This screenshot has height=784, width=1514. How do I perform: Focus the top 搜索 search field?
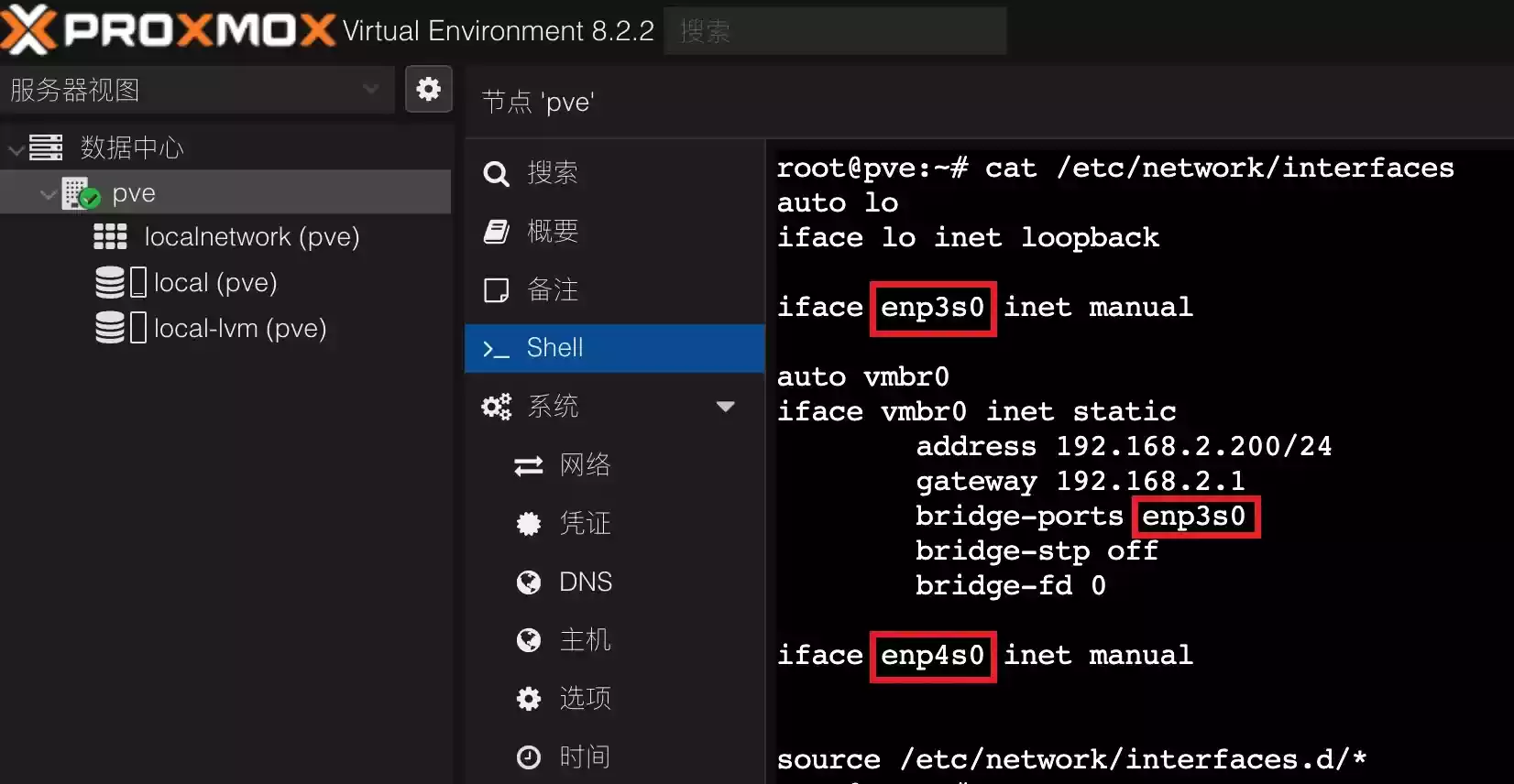tap(834, 31)
